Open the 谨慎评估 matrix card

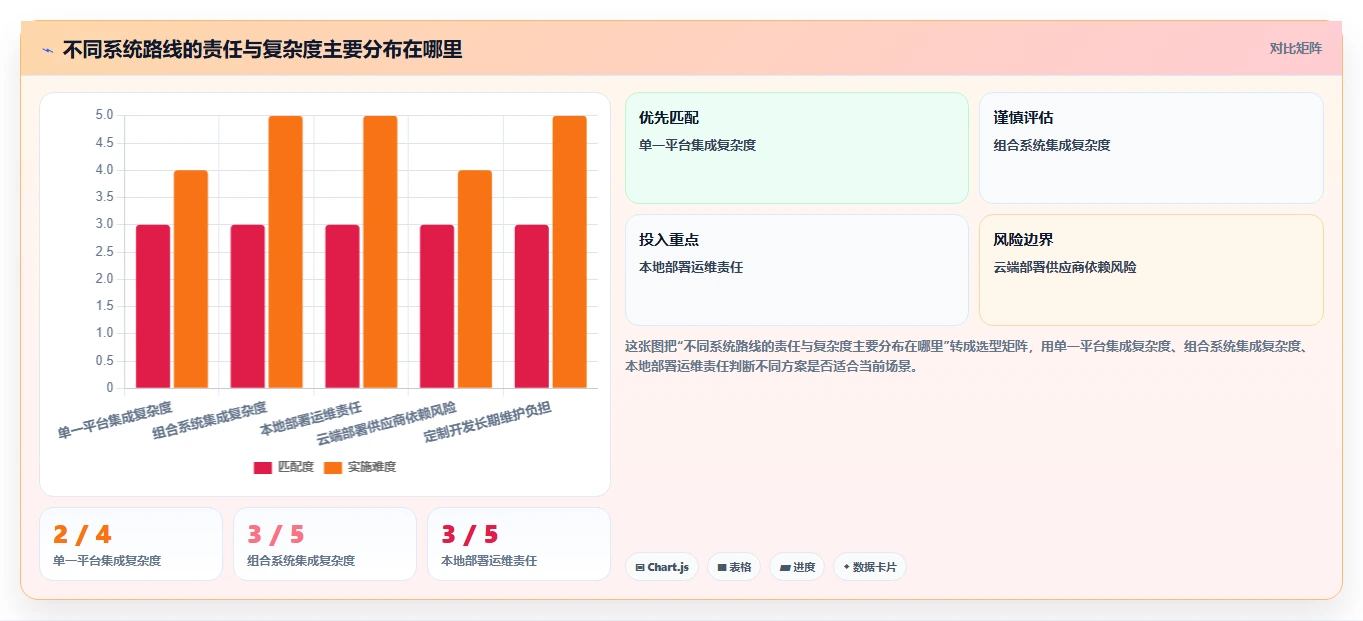[x=1151, y=148]
